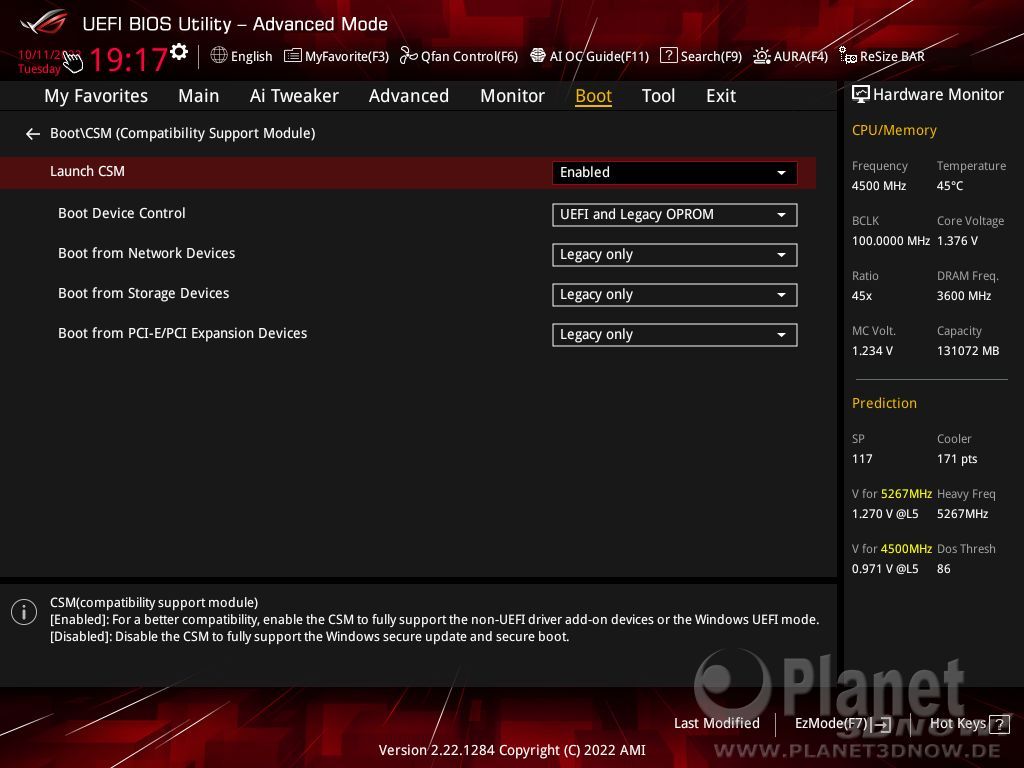The image size is (1024, 768).
Task: Click the 45°C temperature value
Action: click(x=950, y=185)
